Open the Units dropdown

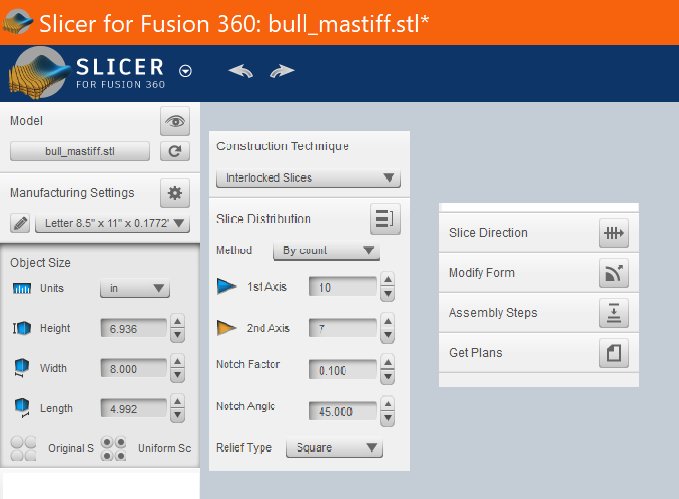pyautogui.click(x=135, y=288)
